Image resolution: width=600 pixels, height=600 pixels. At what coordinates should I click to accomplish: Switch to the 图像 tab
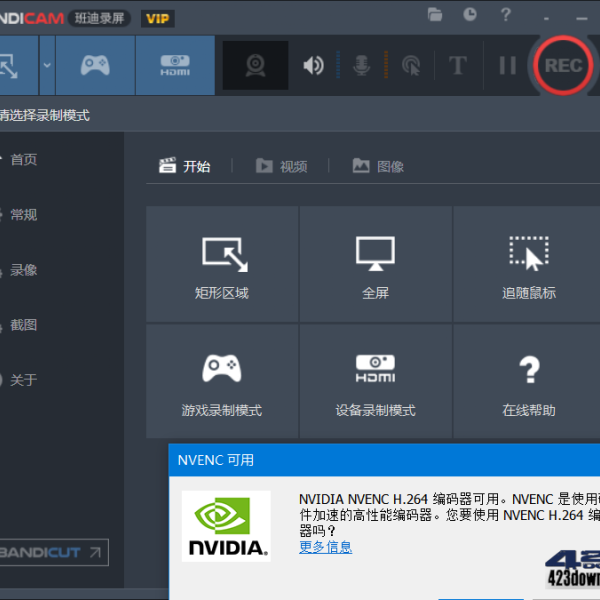(378, 166)
